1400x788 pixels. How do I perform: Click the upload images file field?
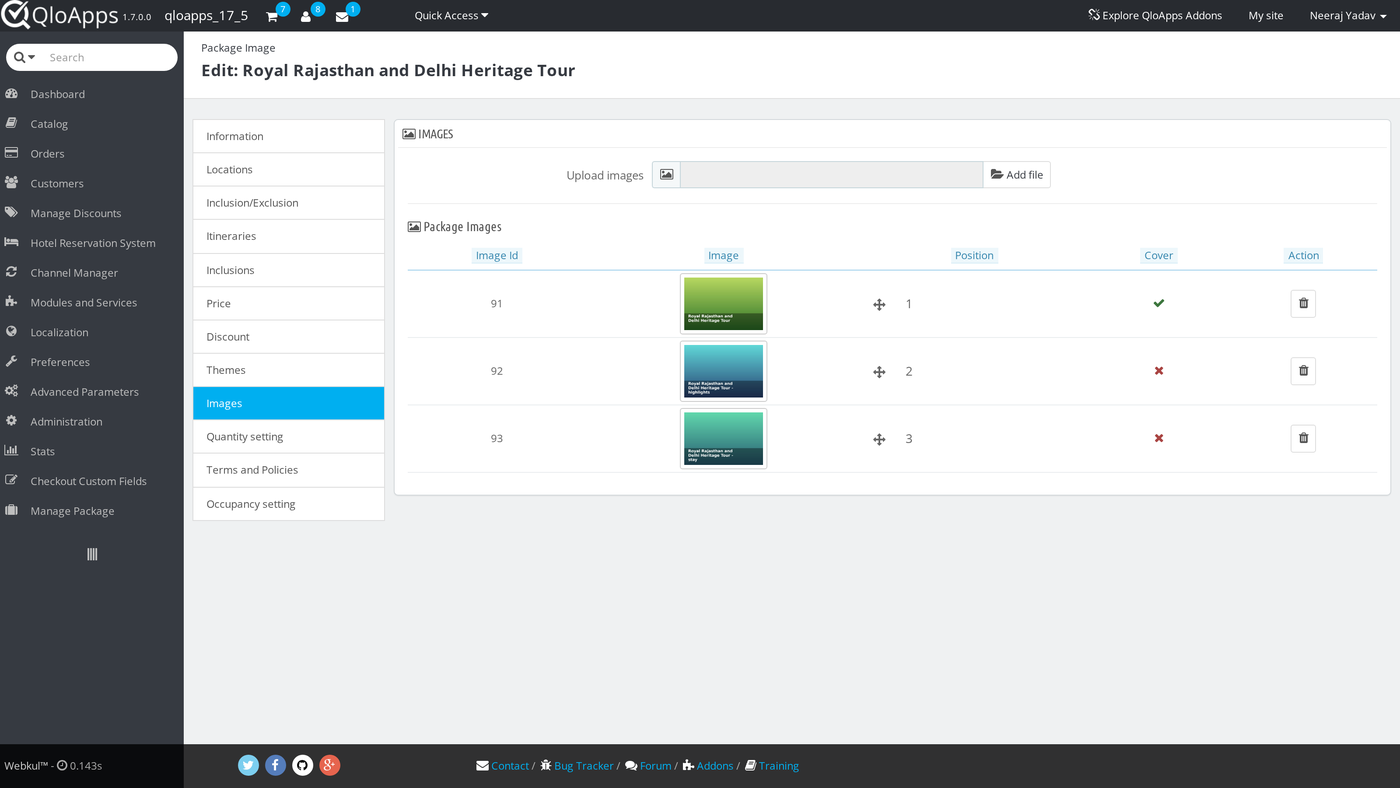(x=832, y=174)
